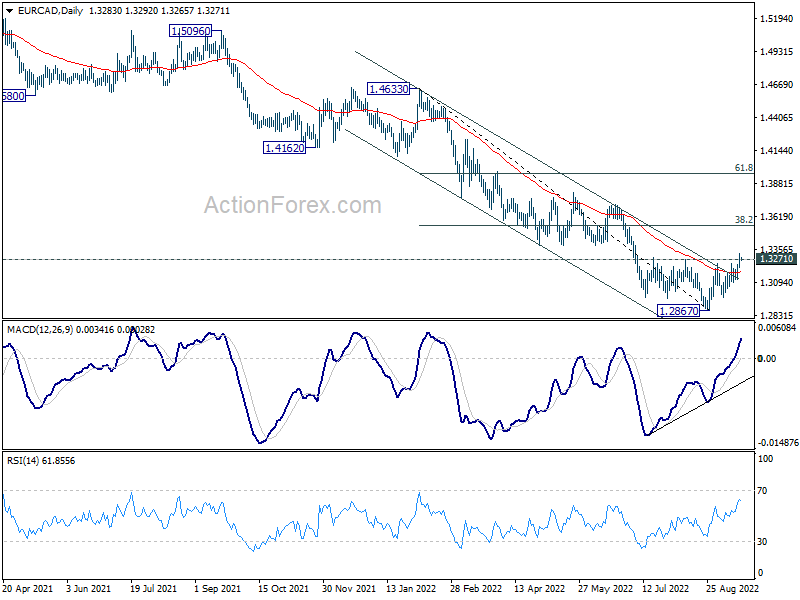This screenshot has width=800, height=600.
Task: Click the 61.8 Fibonacci level label
Action: click(x=743, y=167)
